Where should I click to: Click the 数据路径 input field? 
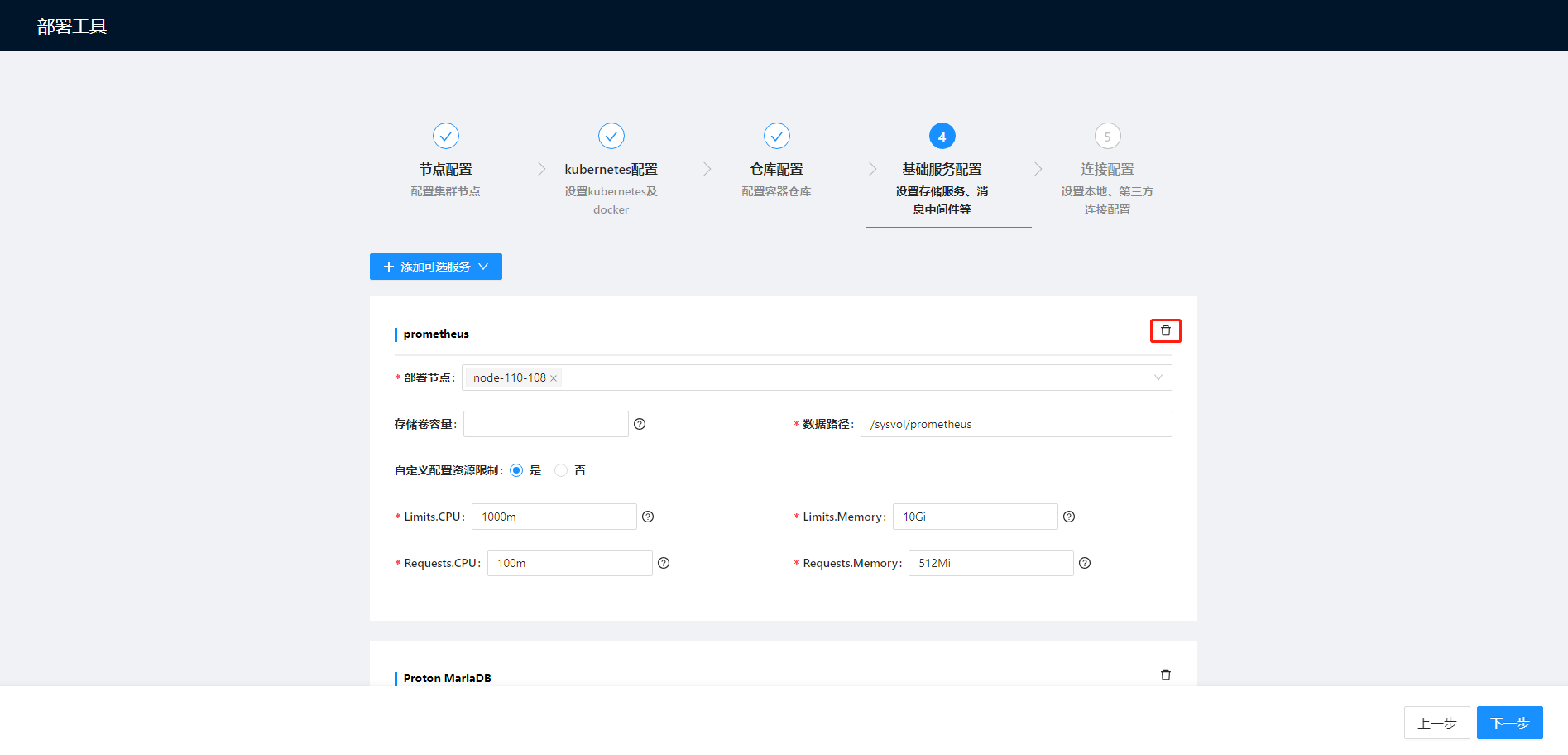coord(1016,424)
